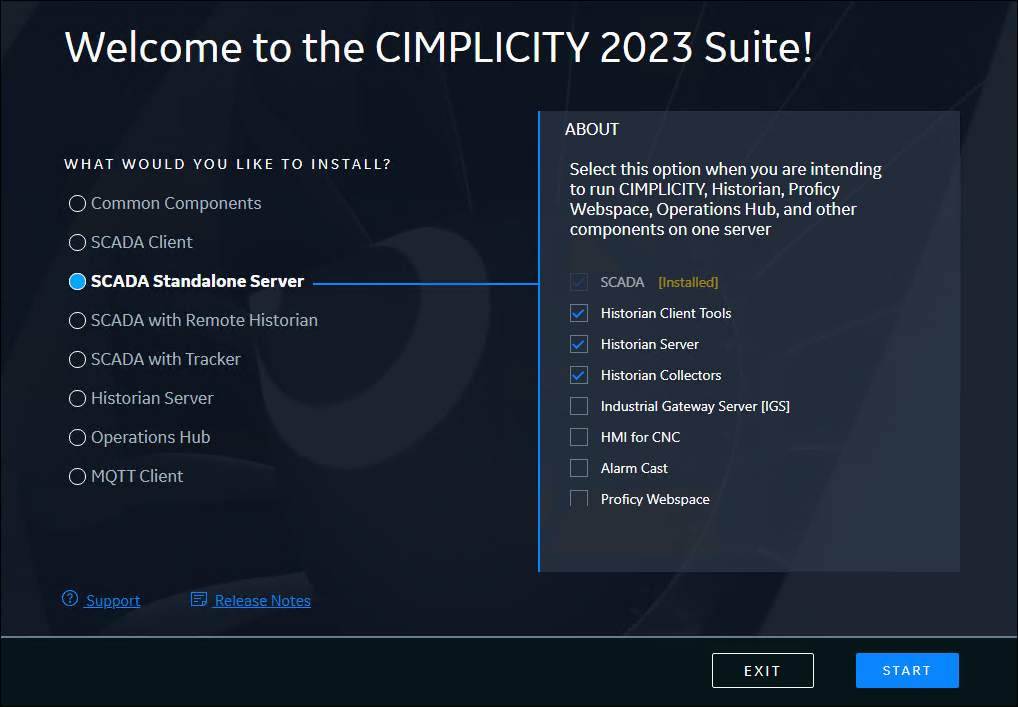Pick SCADA with Remote Historian option
The height and width of the screenshot is (707, 1018).
77,320
